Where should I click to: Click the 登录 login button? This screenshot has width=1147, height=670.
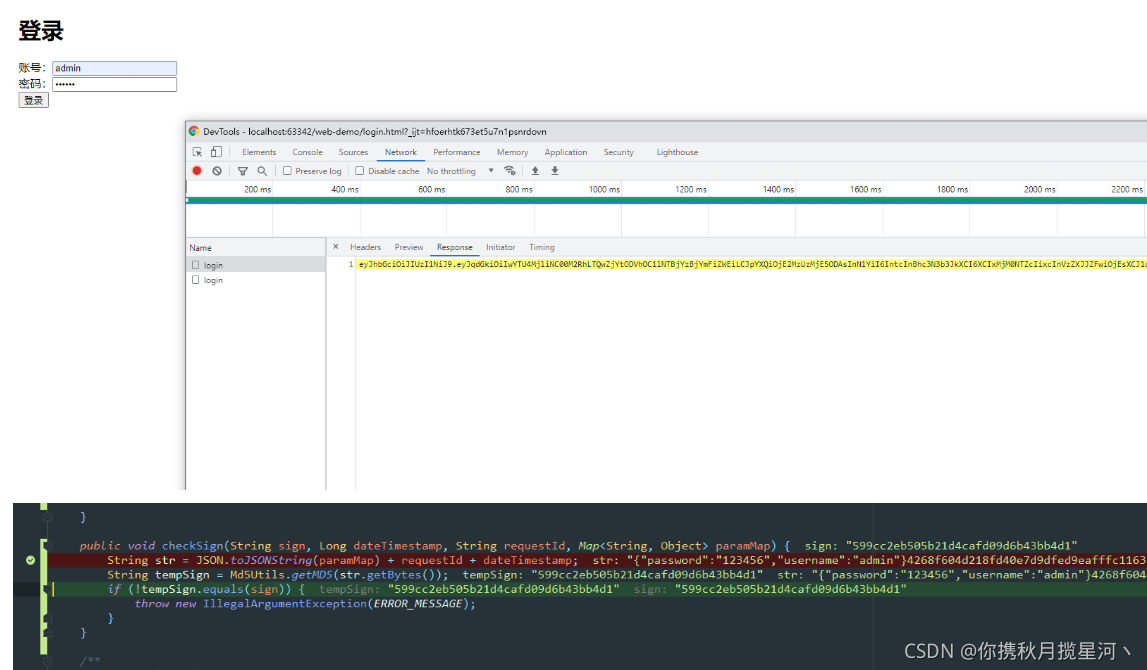[34, 100]
